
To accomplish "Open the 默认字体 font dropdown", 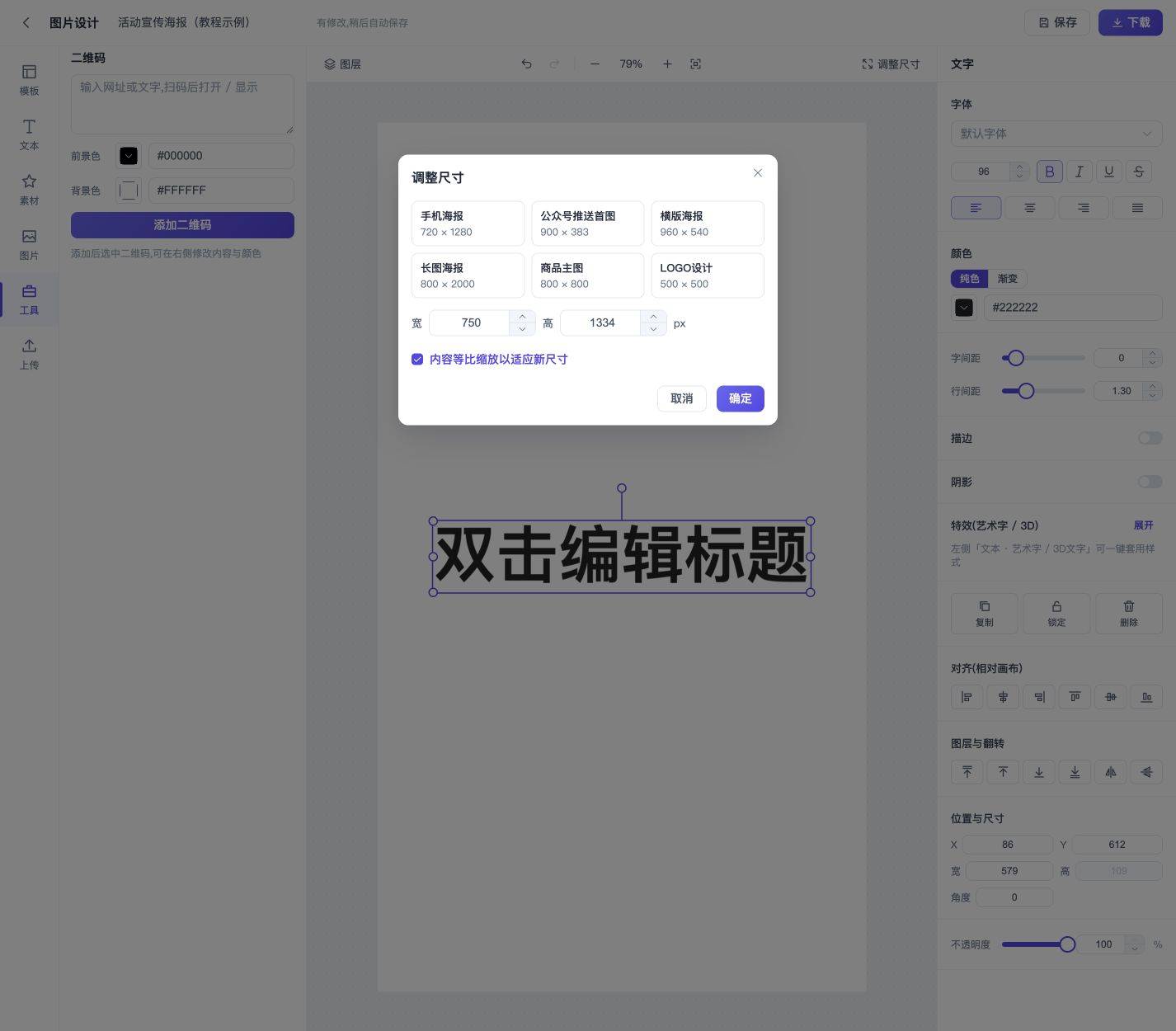I will click(x=1056, y=134).
